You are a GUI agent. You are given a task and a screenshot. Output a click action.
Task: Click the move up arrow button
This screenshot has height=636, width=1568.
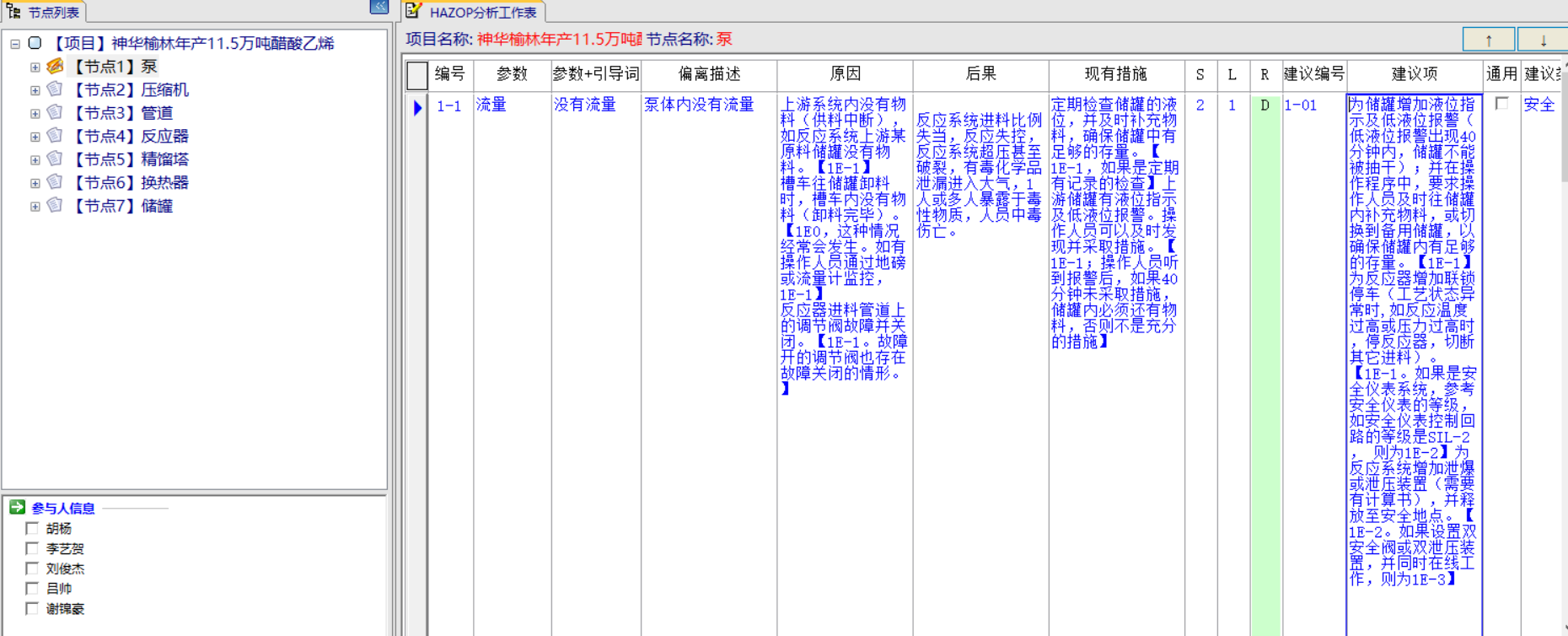(1489, 40)
